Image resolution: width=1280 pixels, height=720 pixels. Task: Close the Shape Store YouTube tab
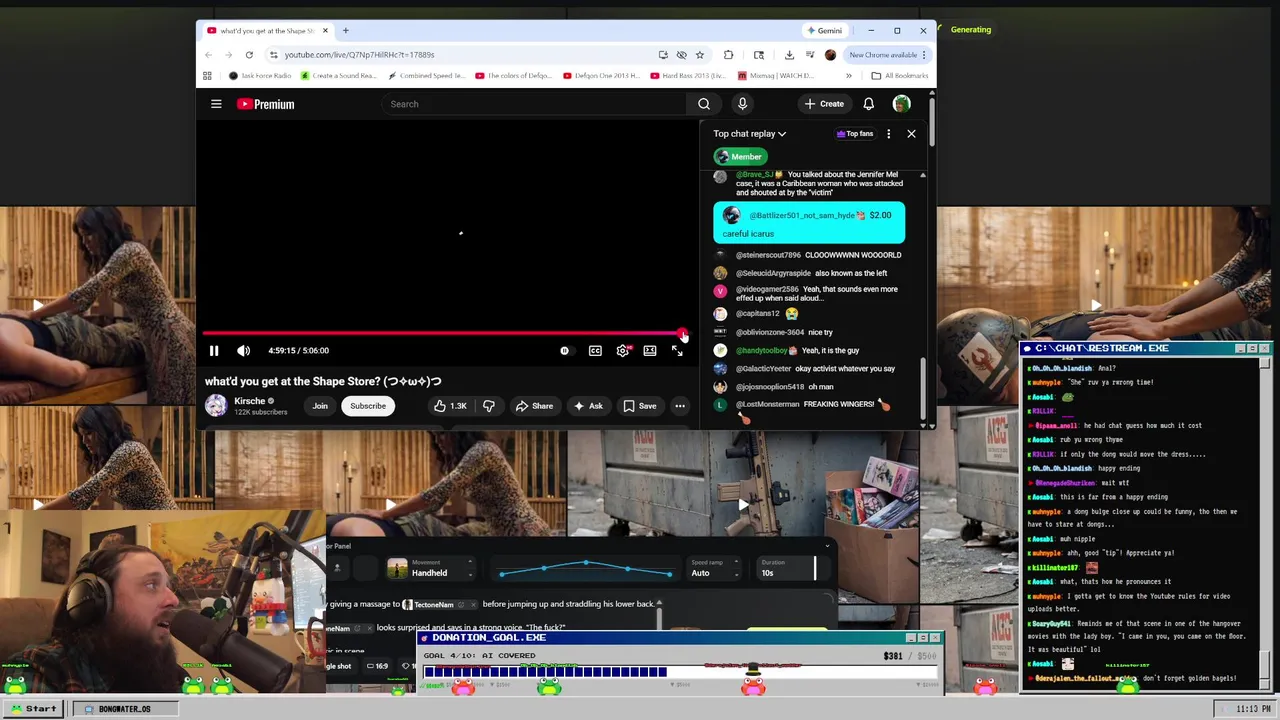click(325, 31)
